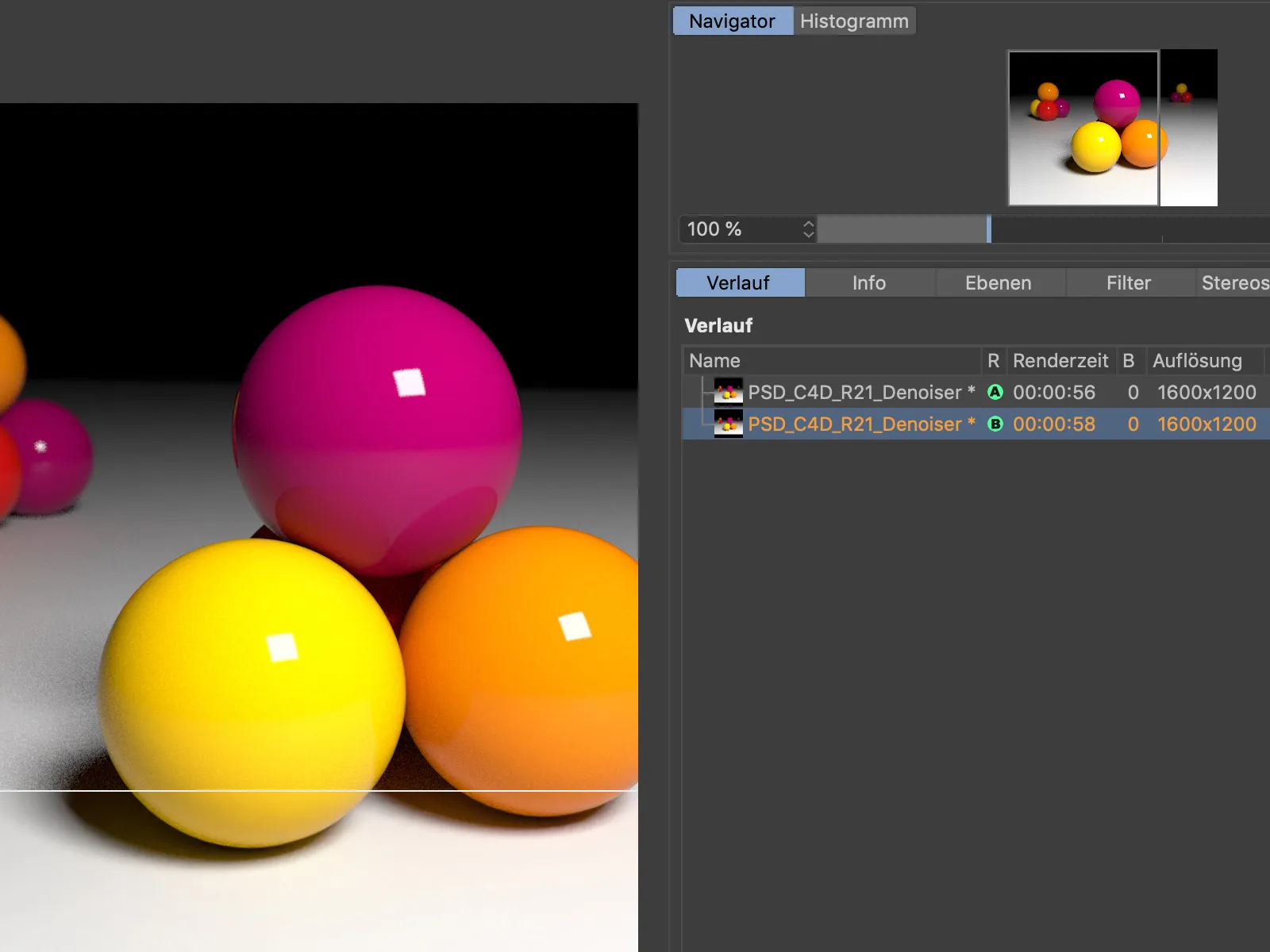Open the Stereo tab
Image resolution: width=1270 pixels, height=952 pixels.
[1234, 282]
